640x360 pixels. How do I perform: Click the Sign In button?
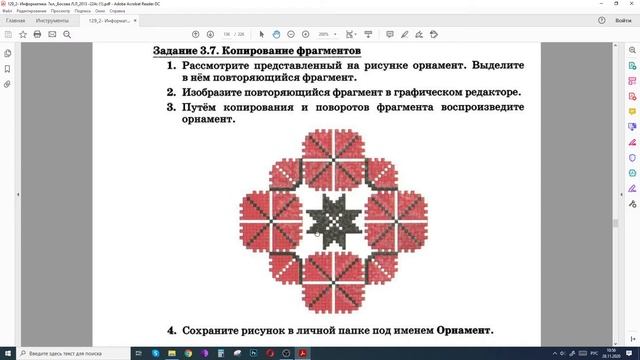(623, 20)
